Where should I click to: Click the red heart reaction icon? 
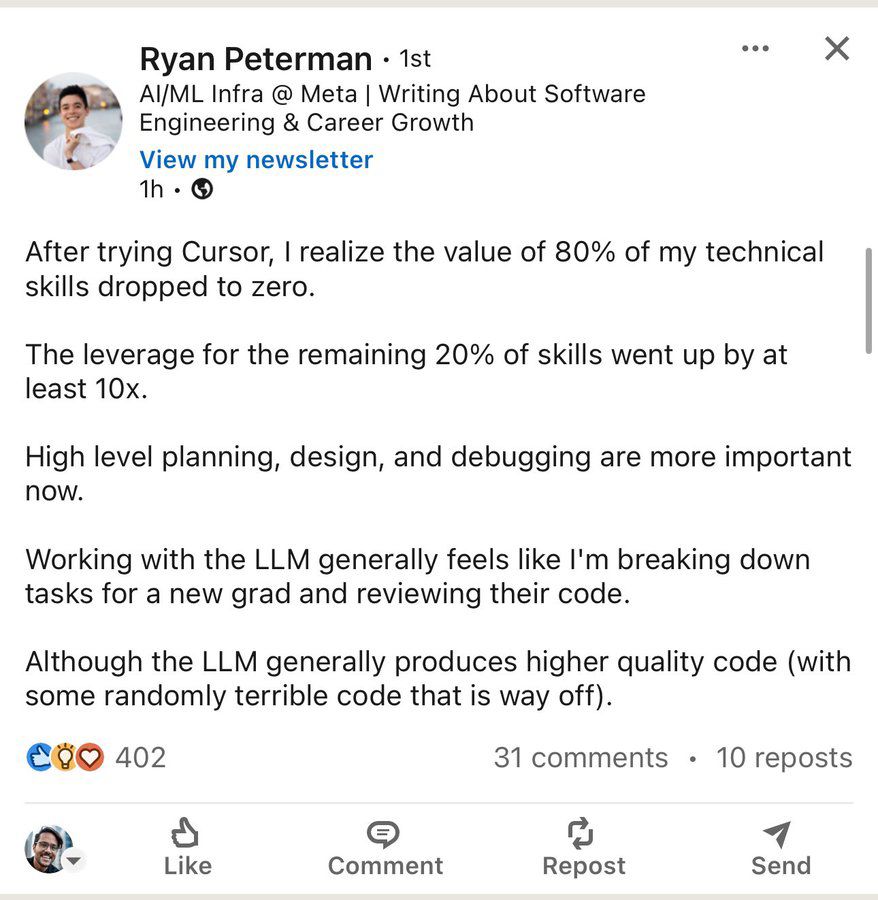click(90, 758)
